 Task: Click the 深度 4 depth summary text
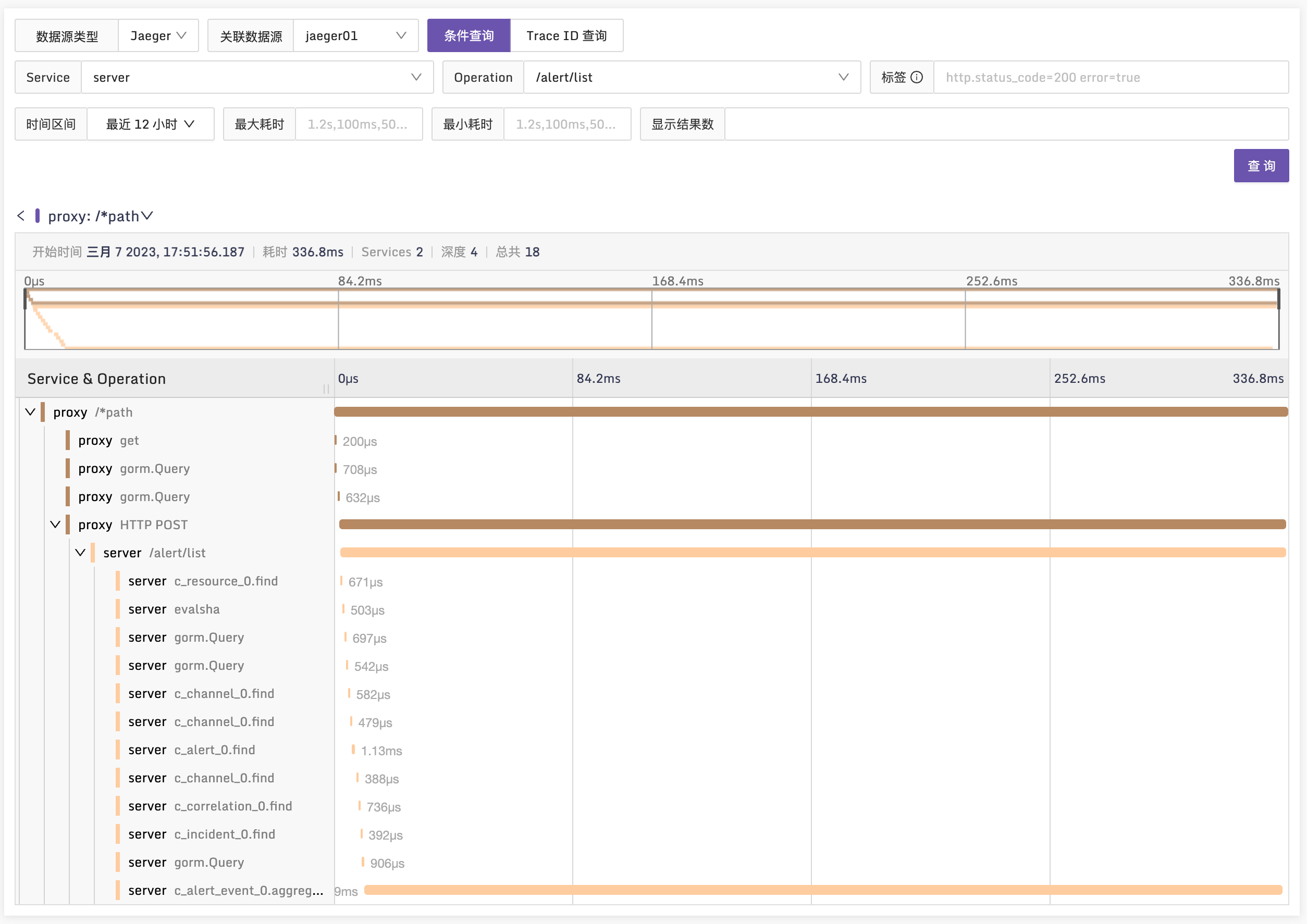click(x=460, y=252)
